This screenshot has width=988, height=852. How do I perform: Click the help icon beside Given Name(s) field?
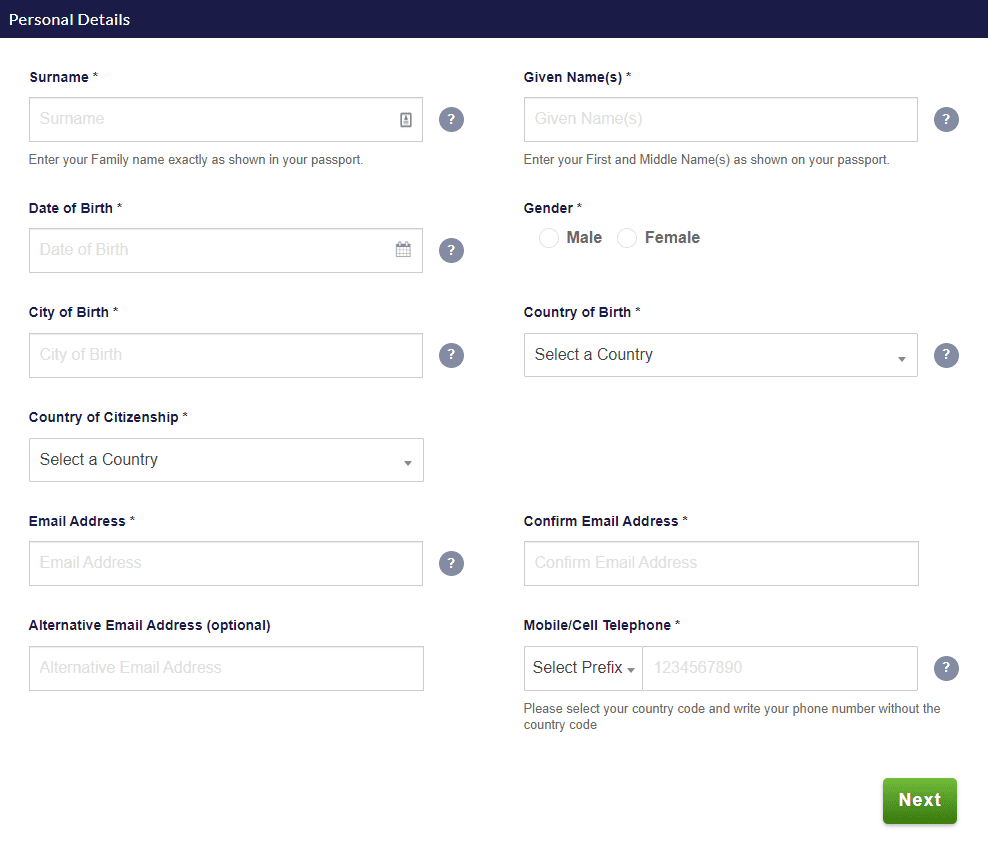coord(946,120)
